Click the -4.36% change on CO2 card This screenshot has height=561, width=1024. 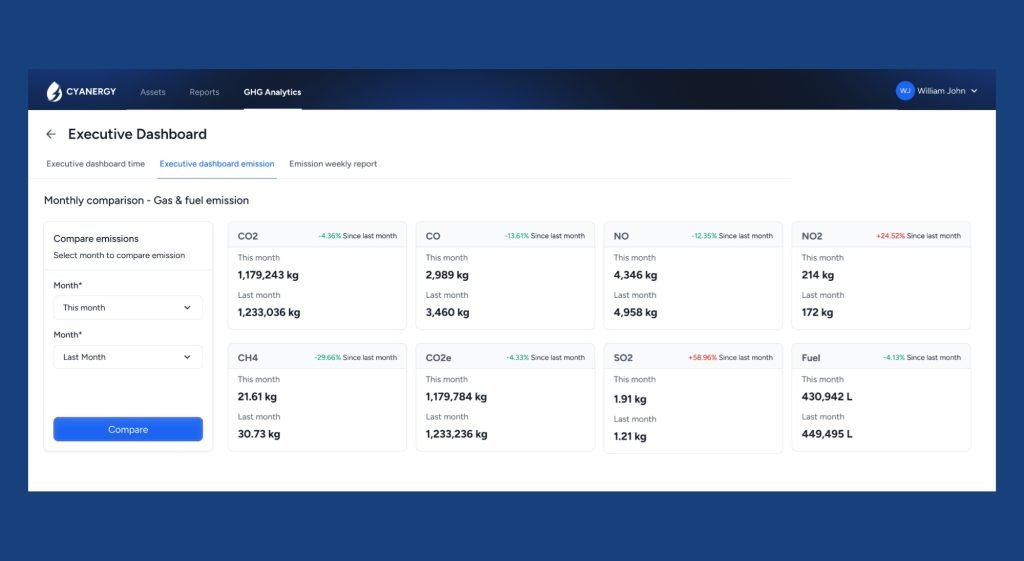pyautogui.click(x=330, y=236)
